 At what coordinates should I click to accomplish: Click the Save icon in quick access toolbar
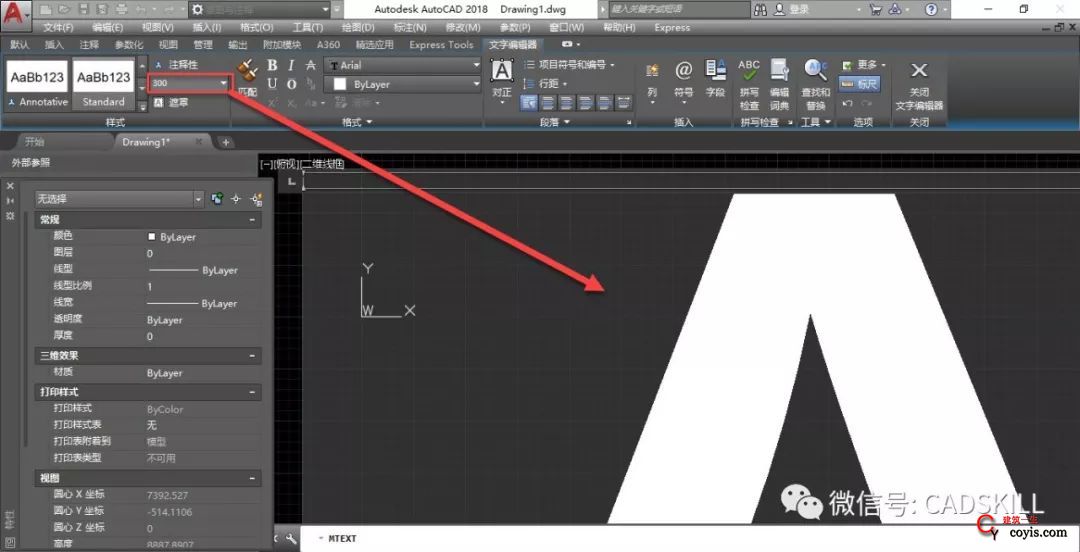[x=83, y=10]
